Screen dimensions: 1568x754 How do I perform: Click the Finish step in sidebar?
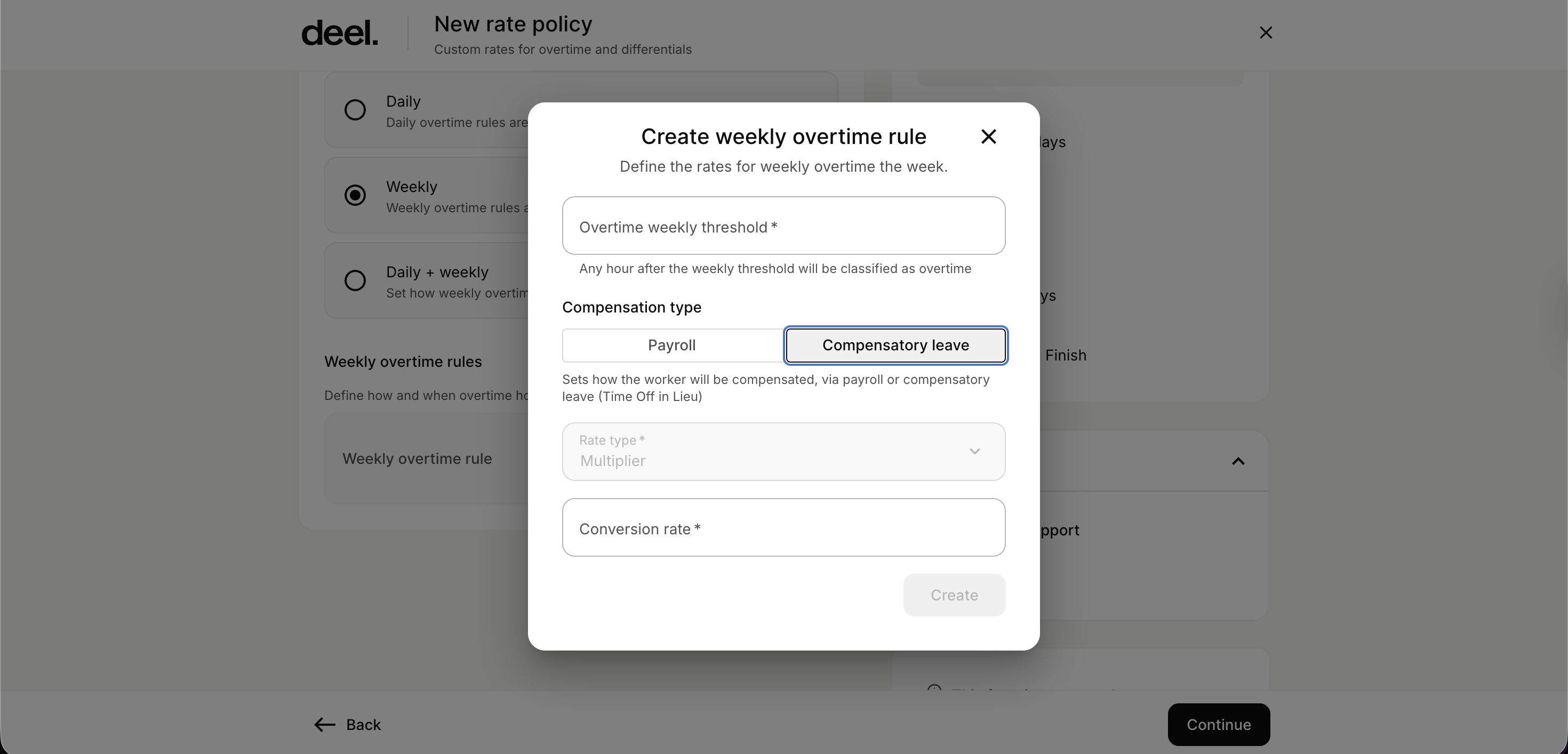coord(1065,355)
